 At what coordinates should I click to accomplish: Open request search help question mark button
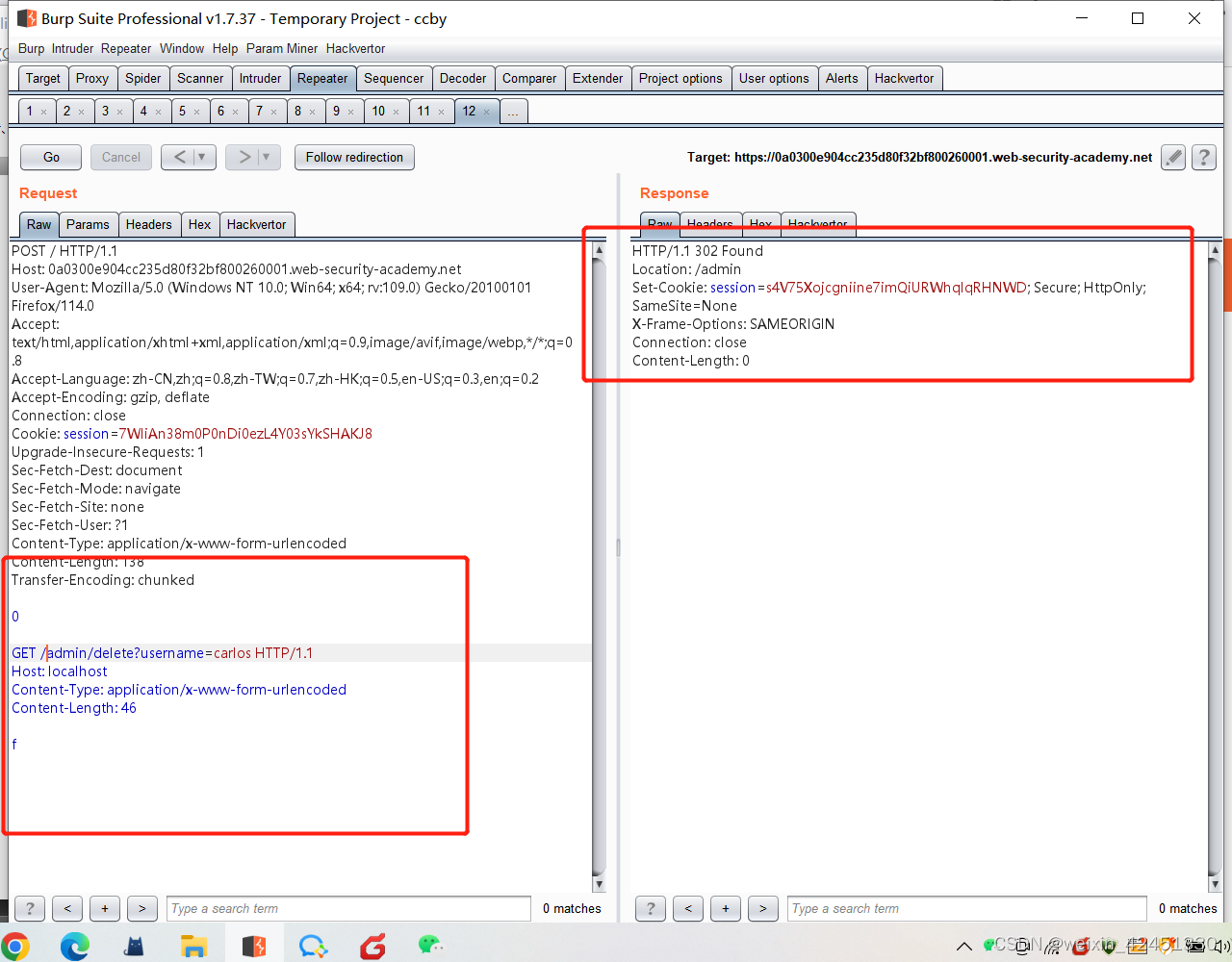click(30, 908)
